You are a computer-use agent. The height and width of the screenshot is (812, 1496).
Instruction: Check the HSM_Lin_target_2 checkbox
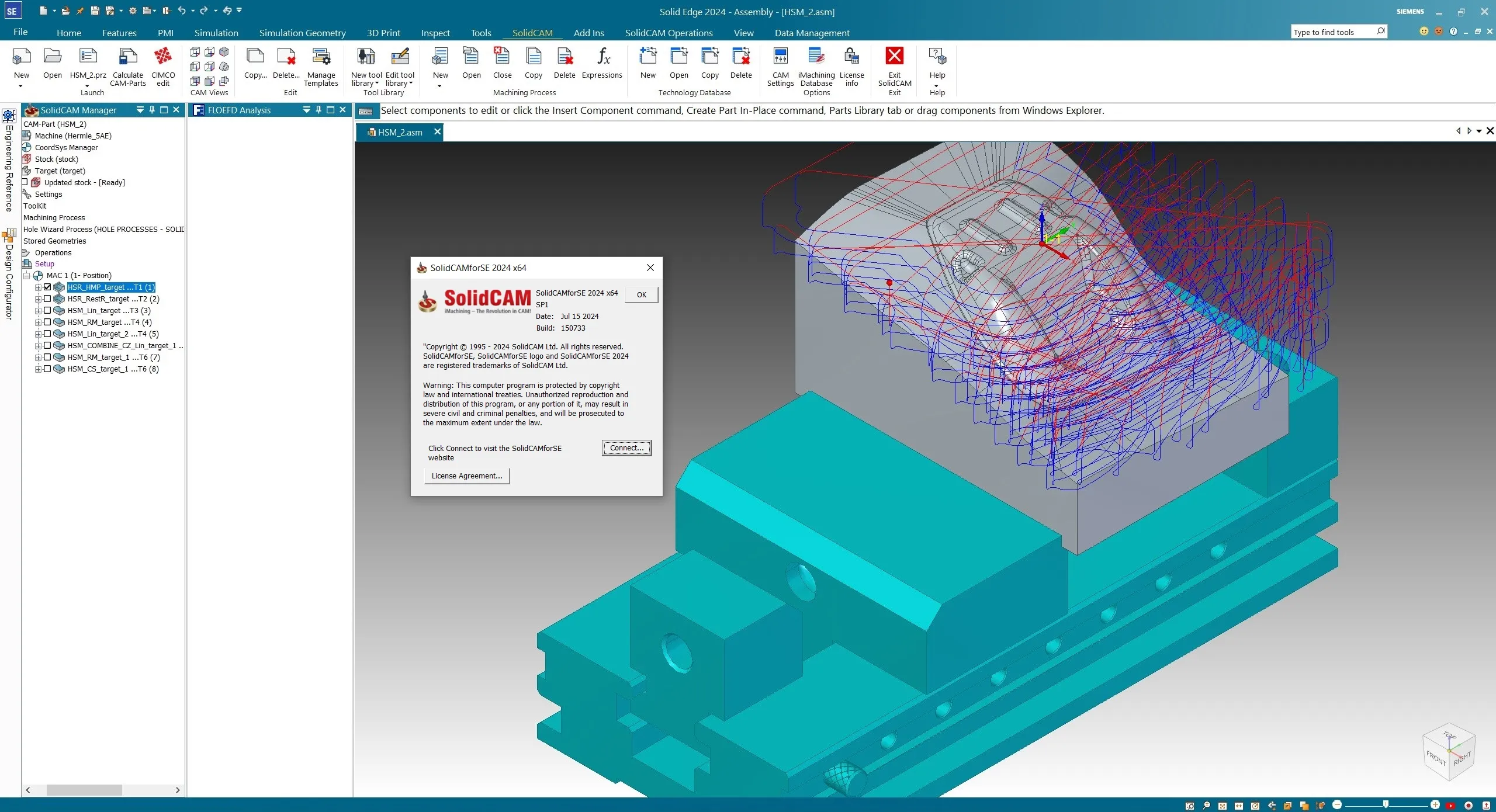[48, 334]
